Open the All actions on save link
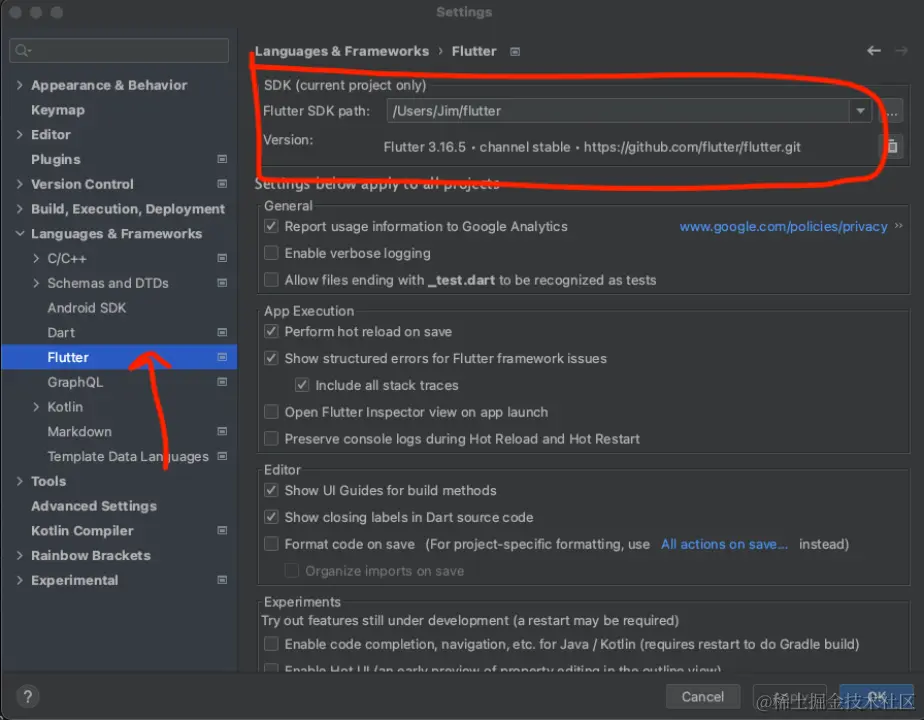Image resolution: width=924 pixels, height=720 pixels. tap(724, 544)
